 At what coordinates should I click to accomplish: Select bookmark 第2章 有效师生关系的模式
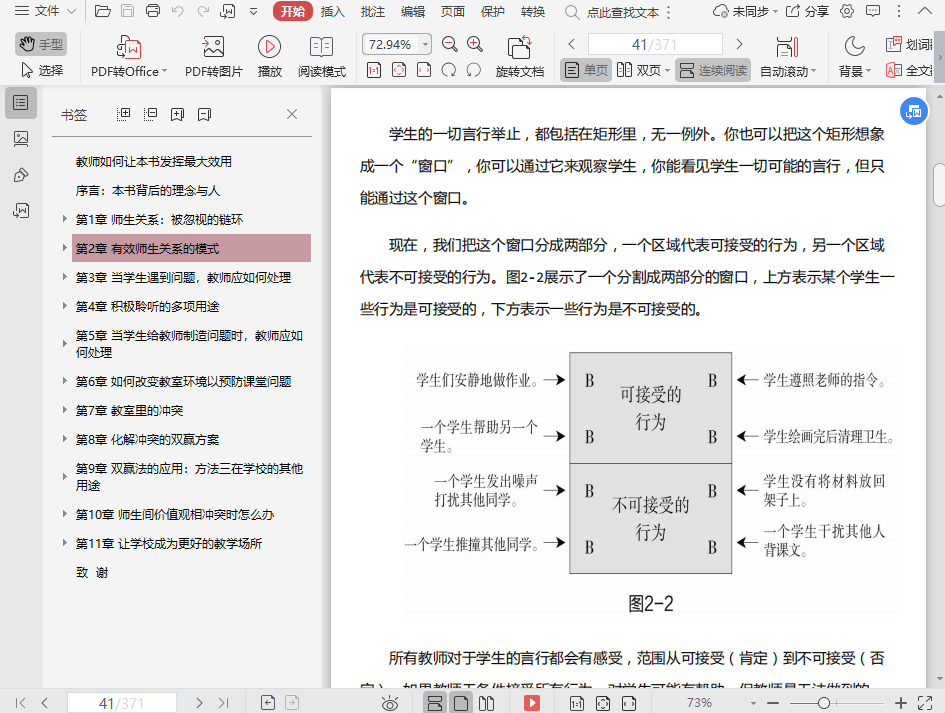tap(191, 248)
